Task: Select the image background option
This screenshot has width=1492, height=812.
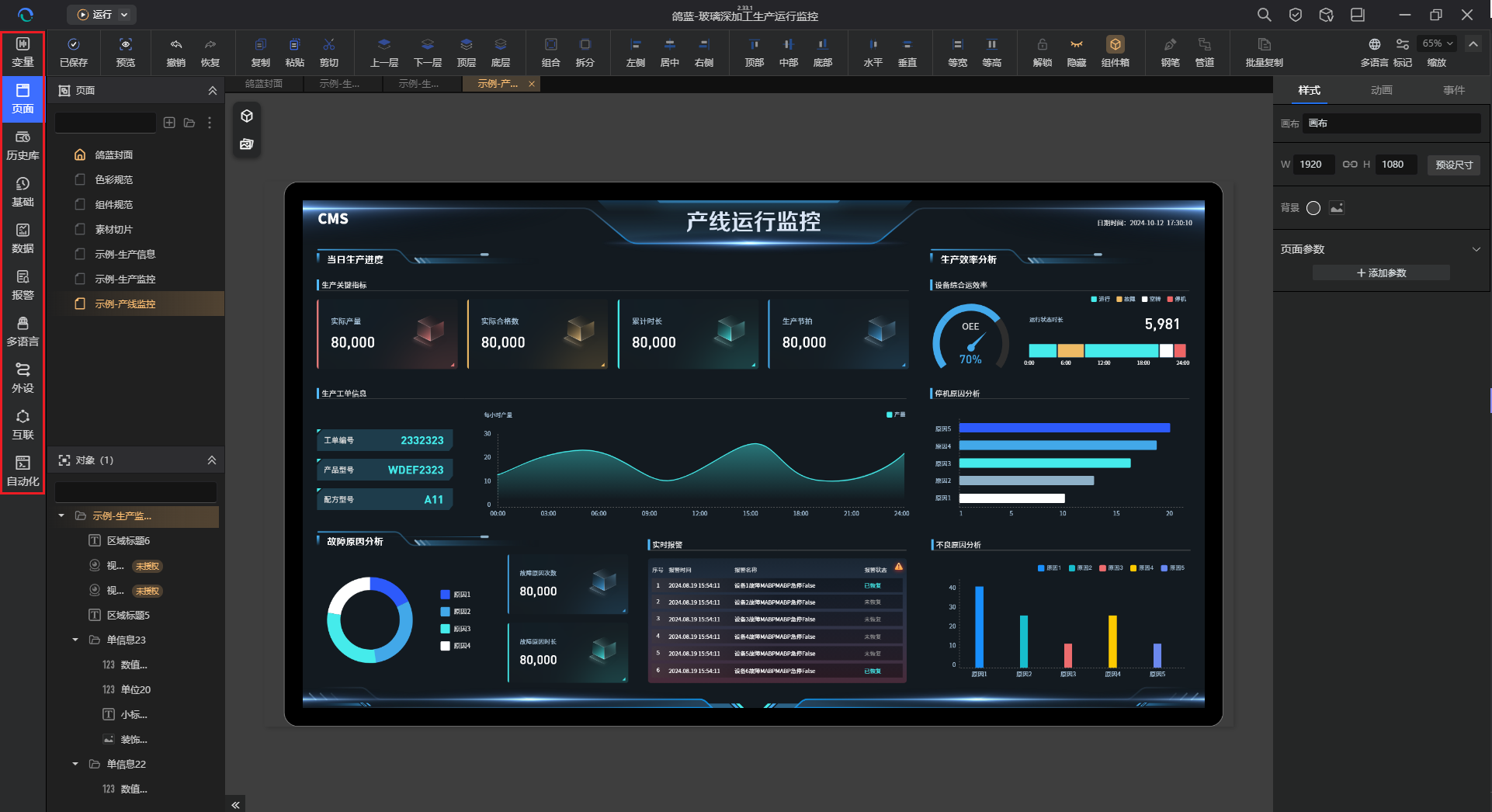Action: [1337, 208]
